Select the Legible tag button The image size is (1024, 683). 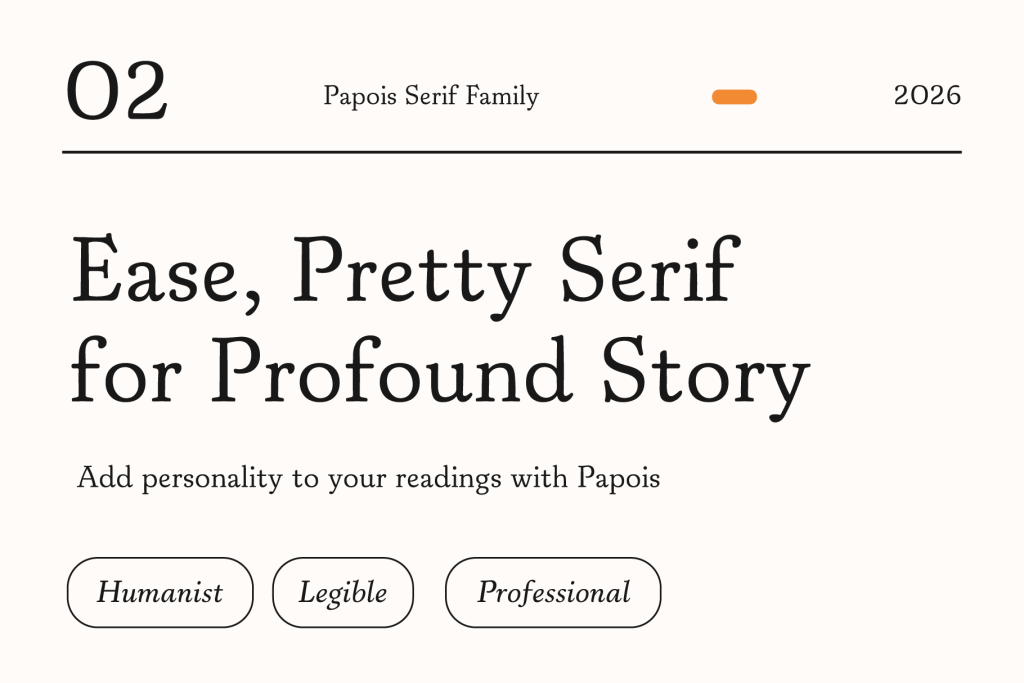[x=342, y=592]
